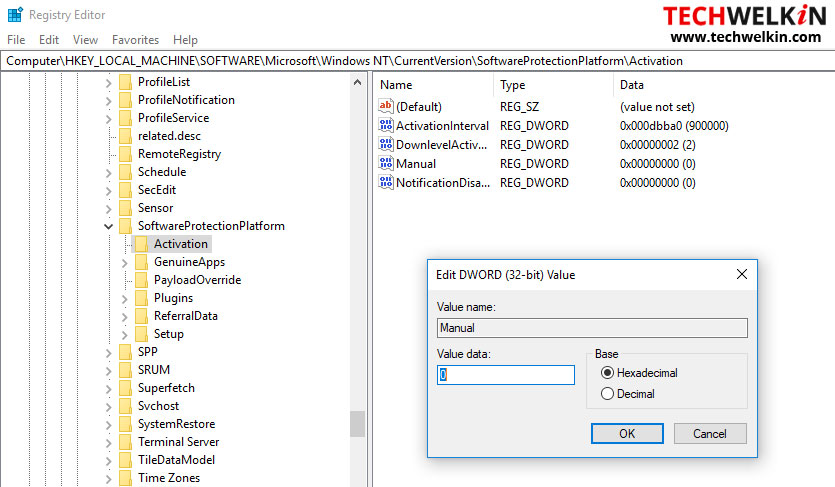This screenshot has height=487, width=835.
Task: Click the SecEdit folder icon
Action: [x=125, y=190]
